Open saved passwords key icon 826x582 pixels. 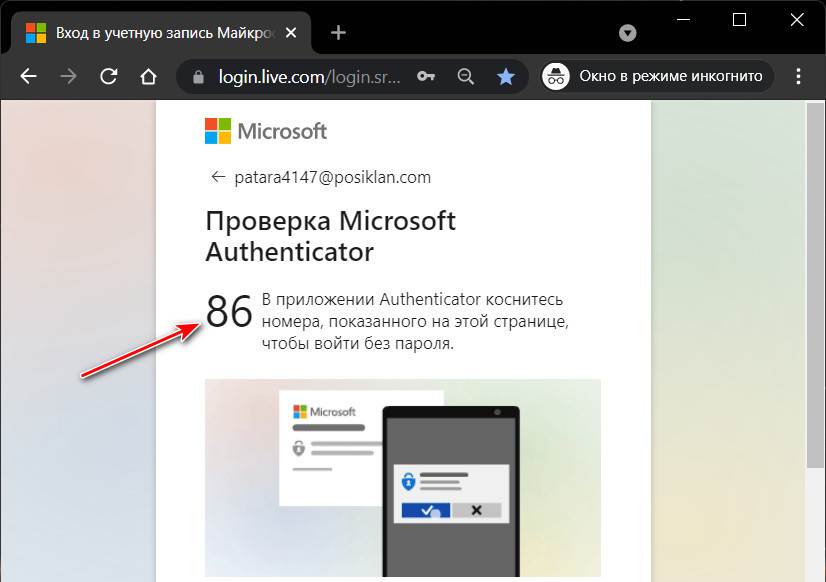(x=425, y=77)
